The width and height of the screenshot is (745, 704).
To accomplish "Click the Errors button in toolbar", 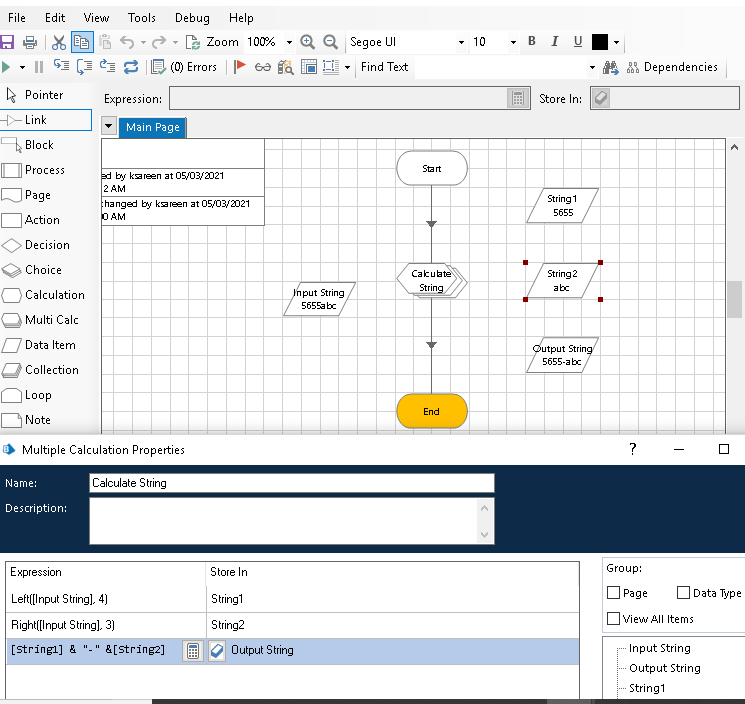I will 185,67.
